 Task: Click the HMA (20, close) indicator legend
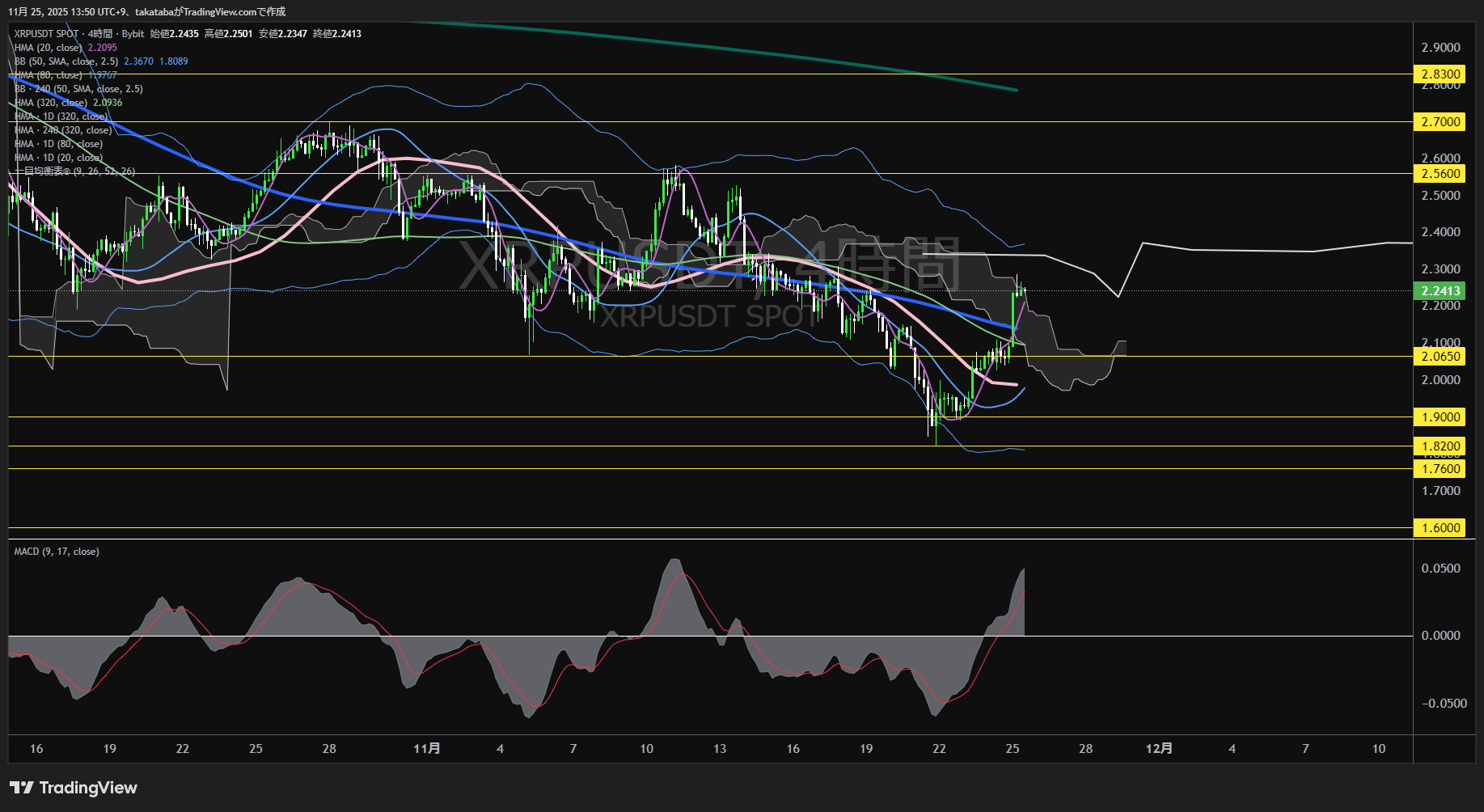pyautogui.click(x=49, y=48)
